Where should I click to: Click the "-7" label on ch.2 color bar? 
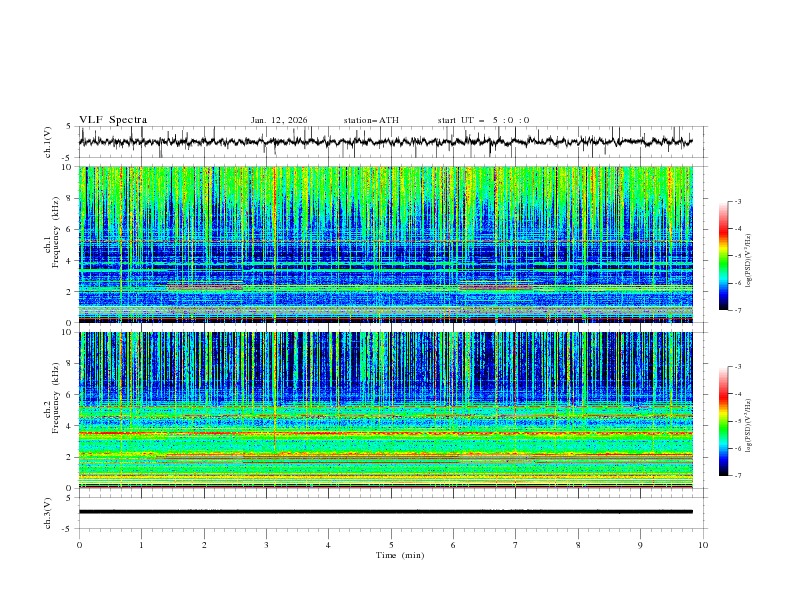[738, 476]
